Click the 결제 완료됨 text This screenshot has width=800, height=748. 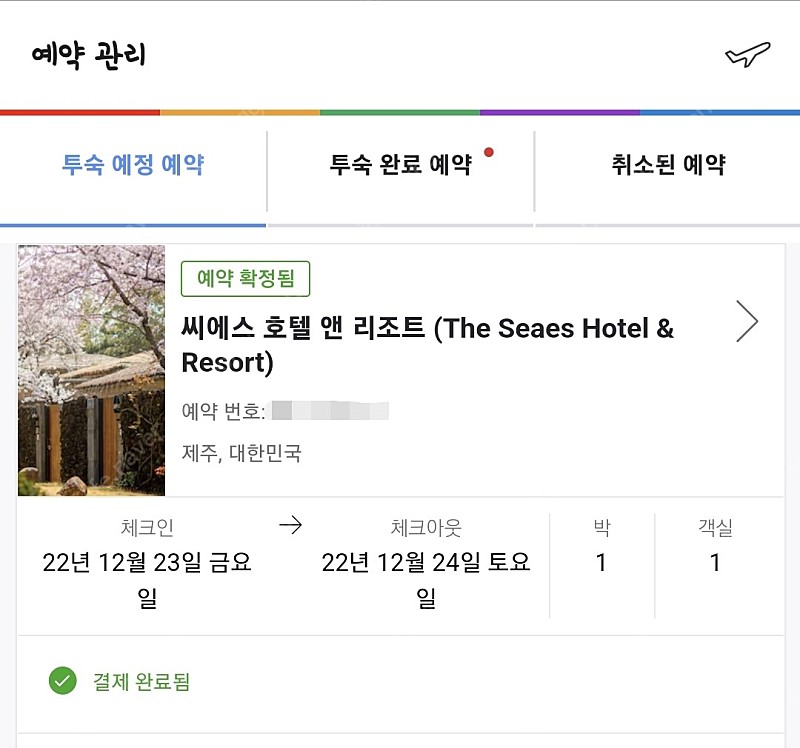point(141,682)
